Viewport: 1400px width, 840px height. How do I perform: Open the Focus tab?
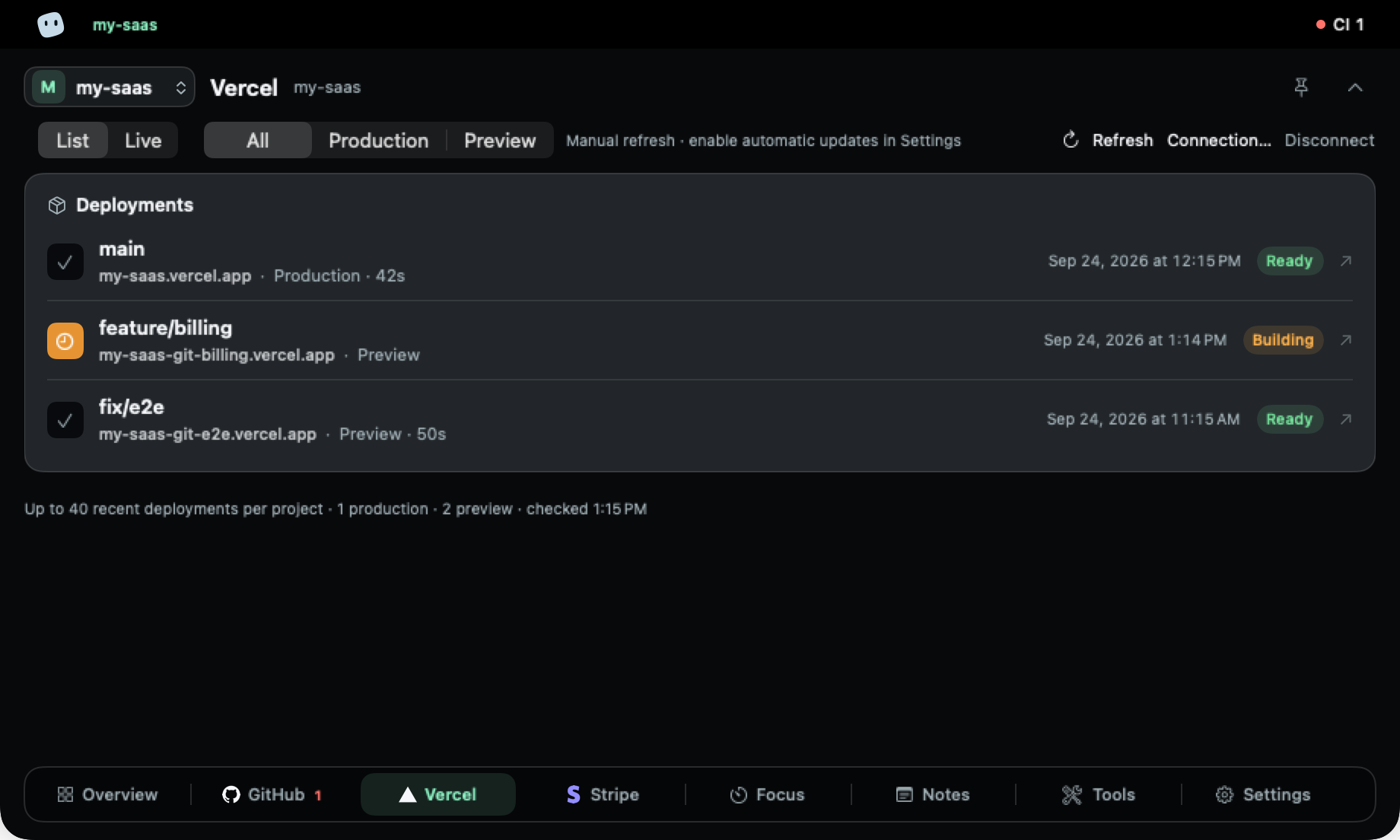[x=767, y=794]
